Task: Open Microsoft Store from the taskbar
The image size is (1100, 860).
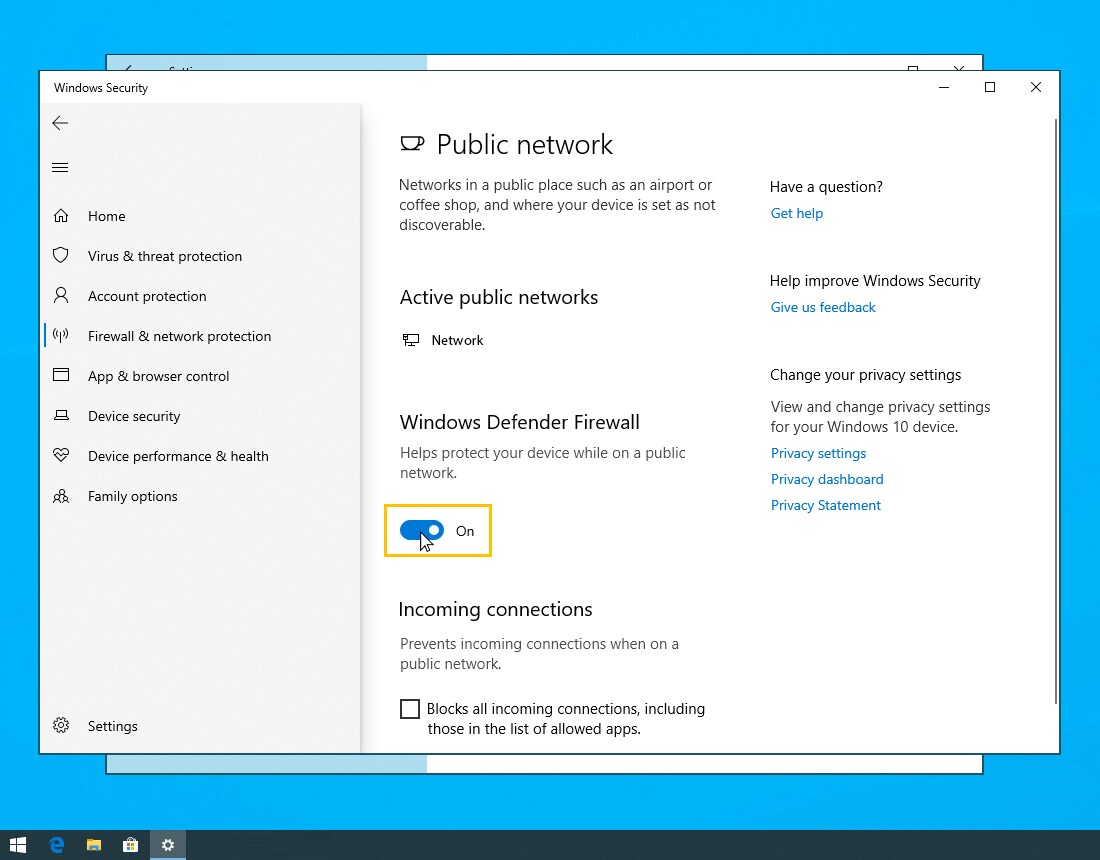Action: [x=130, y=845]
